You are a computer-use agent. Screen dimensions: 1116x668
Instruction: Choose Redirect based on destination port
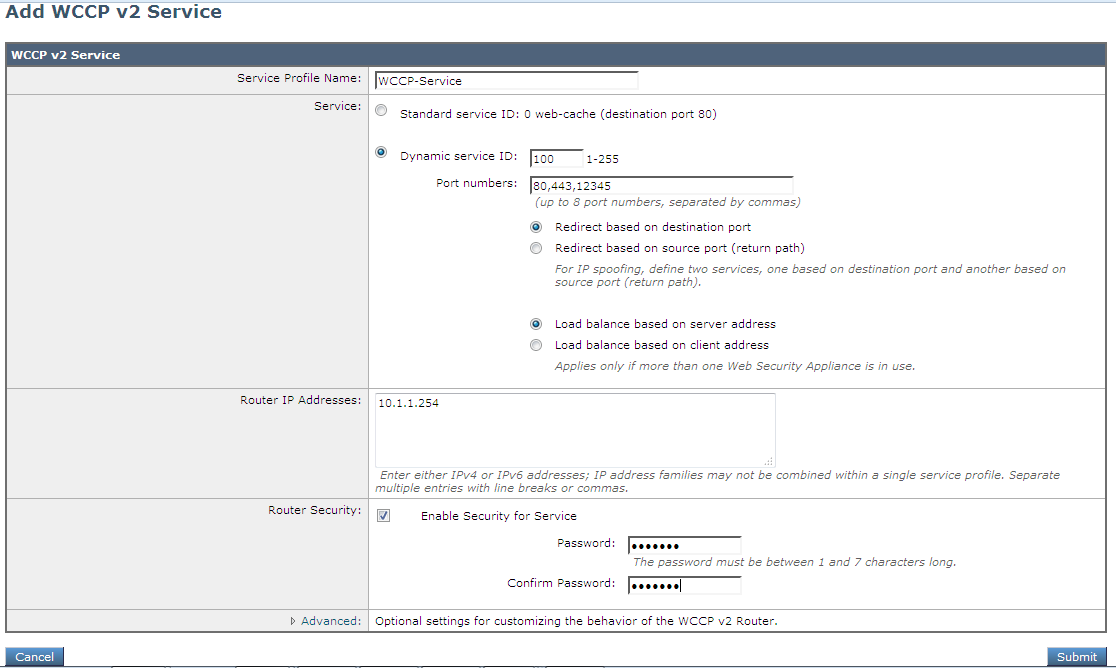click(536, 227)
